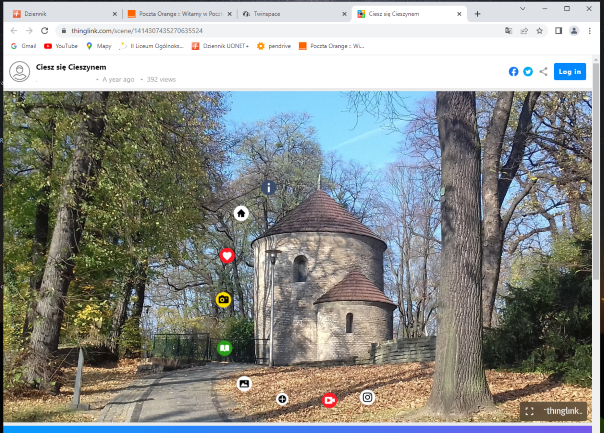Viewport: 604px width, 433px height.
Task: Open the tab search dropdown arrow
Action: 523,8
